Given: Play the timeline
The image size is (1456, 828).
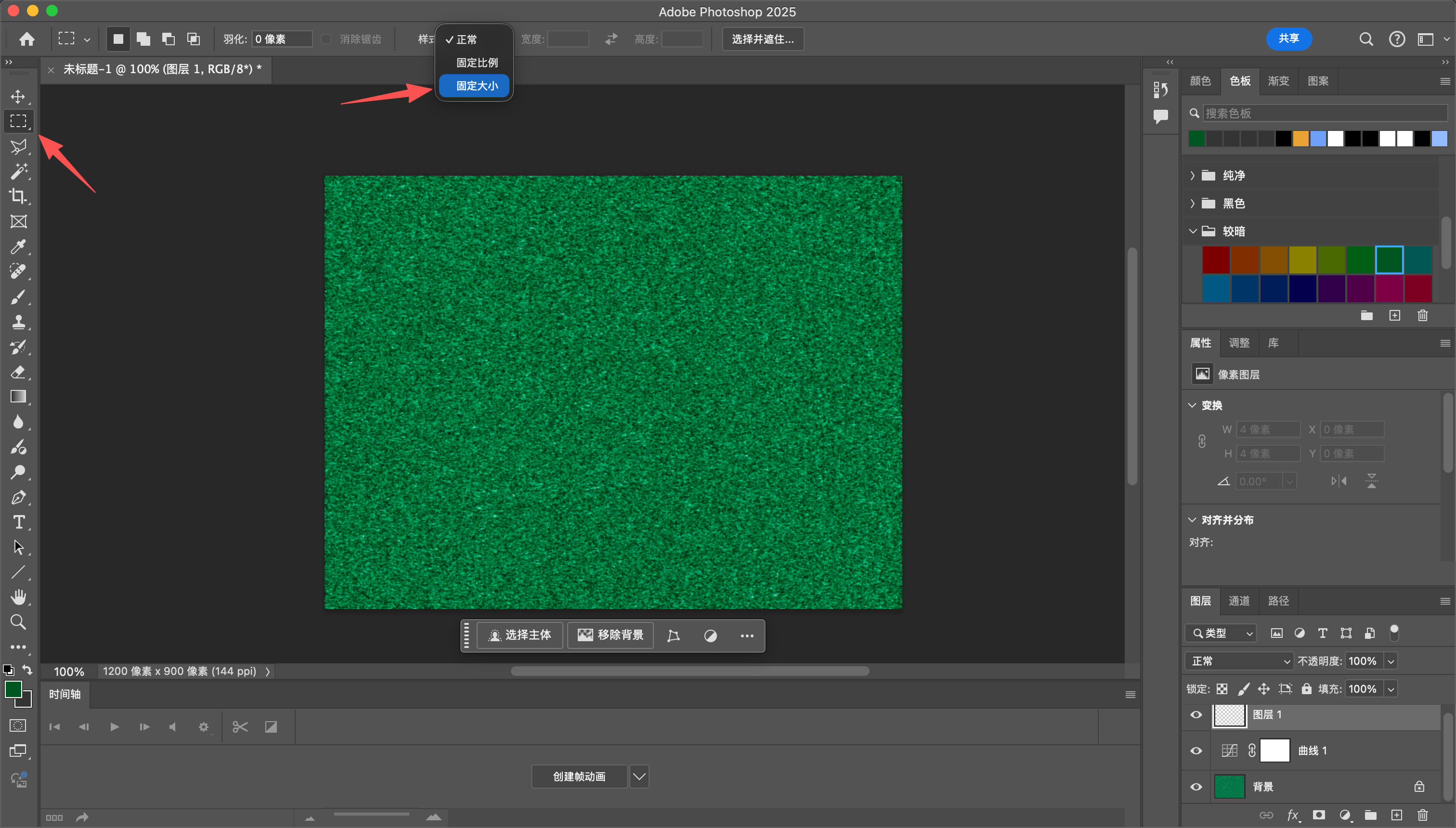Looking at the screenshot, I should (x=114, y=727).
